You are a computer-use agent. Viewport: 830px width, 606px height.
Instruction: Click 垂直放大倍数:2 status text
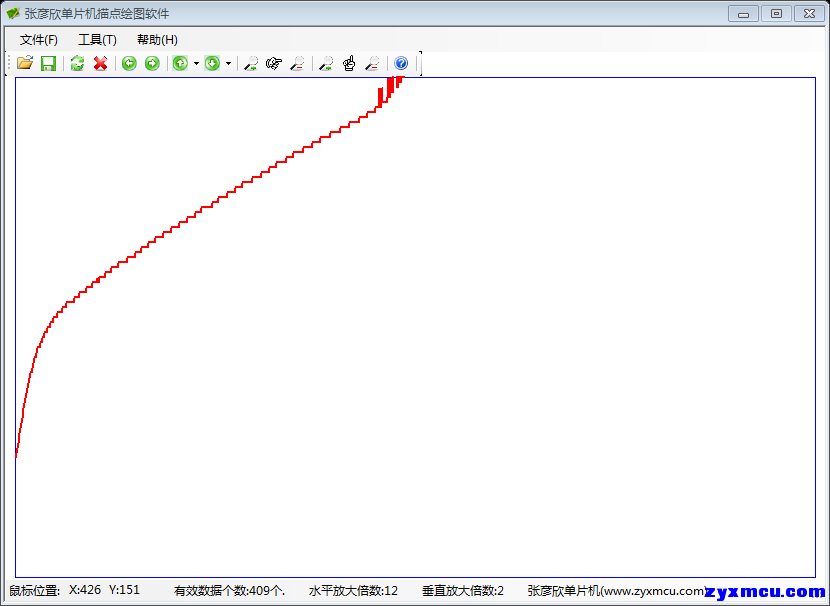pos(463,591)
